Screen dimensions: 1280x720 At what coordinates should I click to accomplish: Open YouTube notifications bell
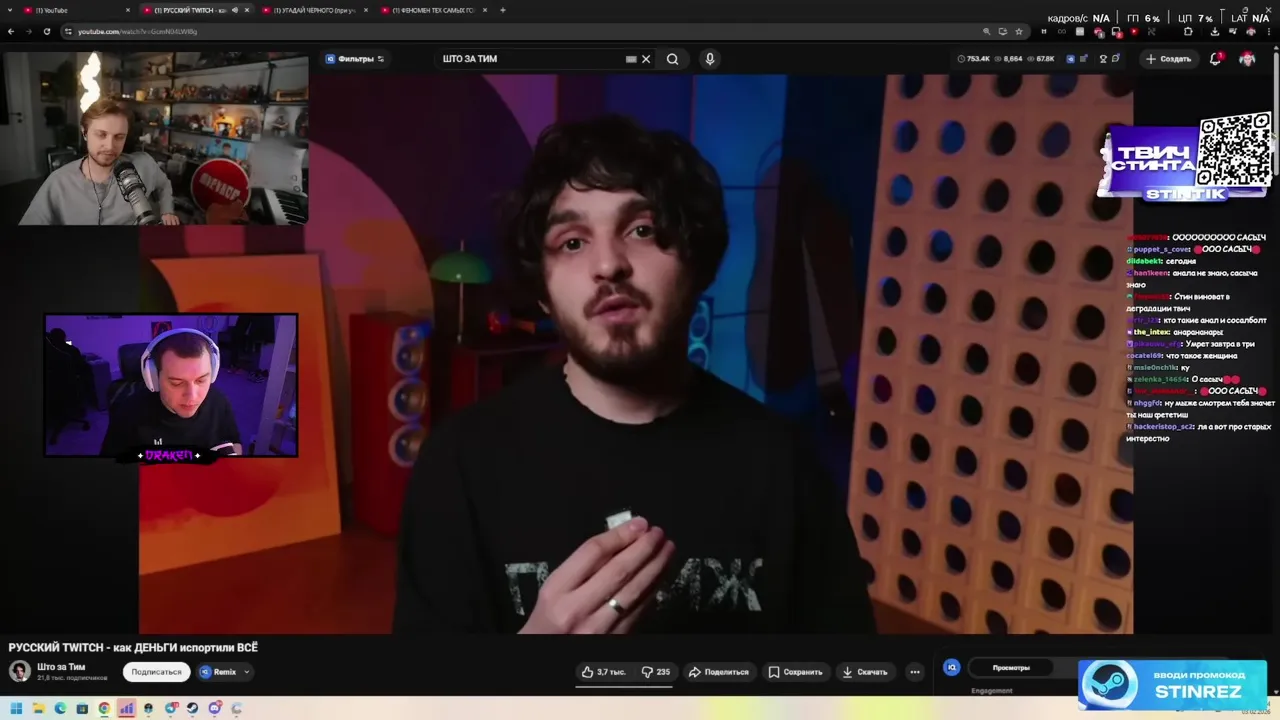pyautogui.click(x=1215, y=59)
